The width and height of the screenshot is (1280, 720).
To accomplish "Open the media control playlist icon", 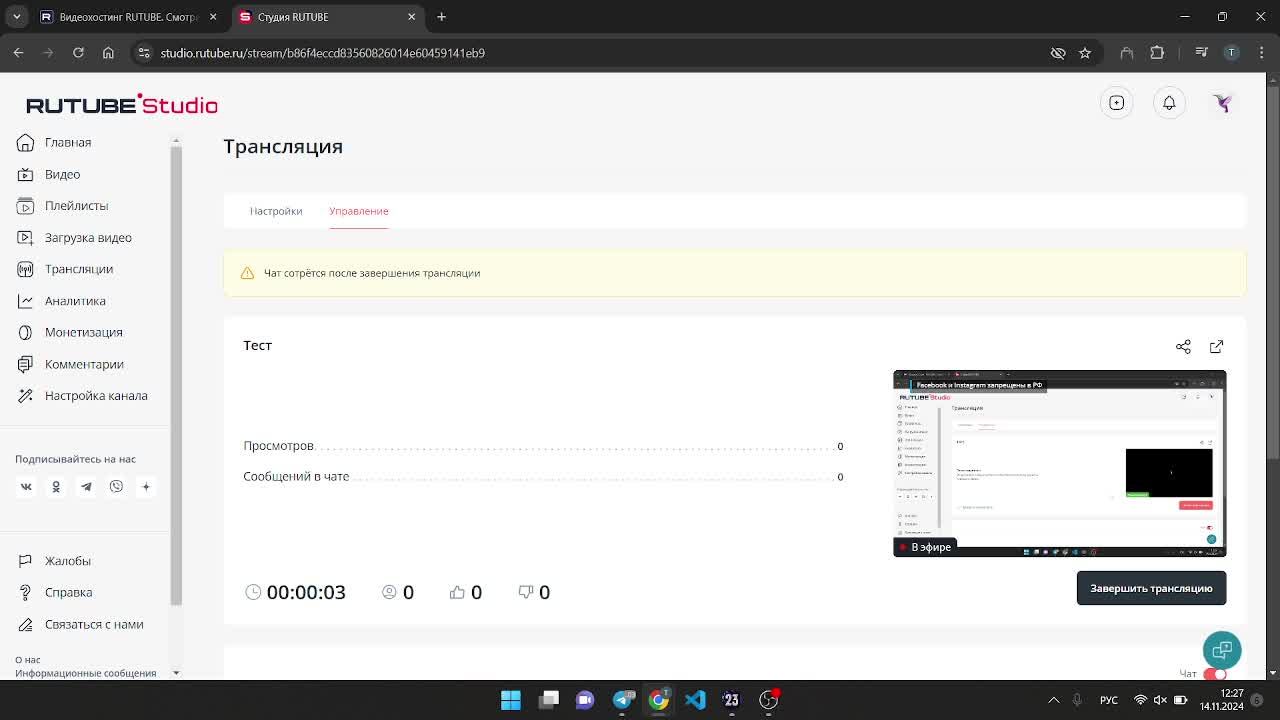I will tap(1202, 53).
